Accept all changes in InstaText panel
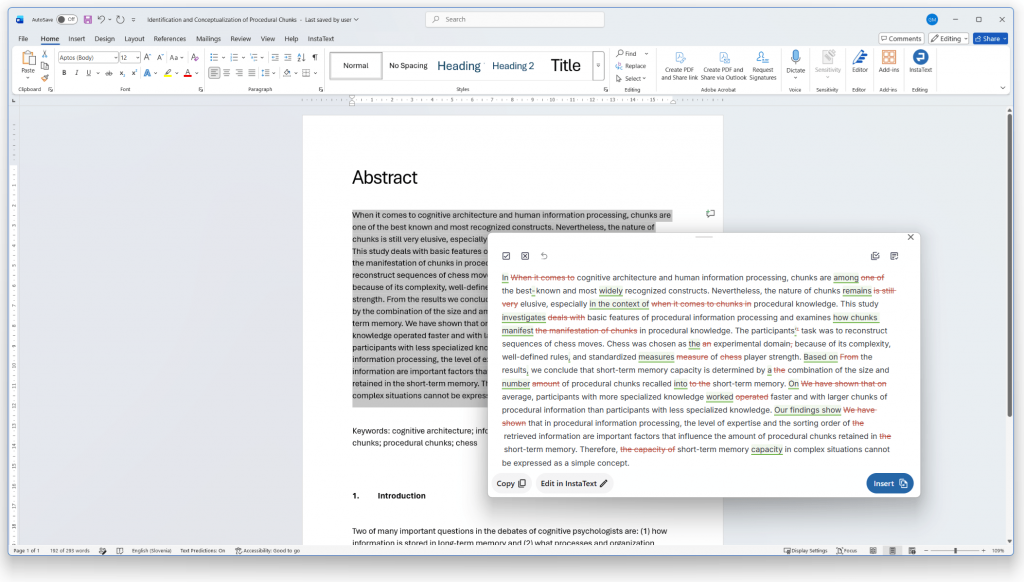 click(506, 256)
